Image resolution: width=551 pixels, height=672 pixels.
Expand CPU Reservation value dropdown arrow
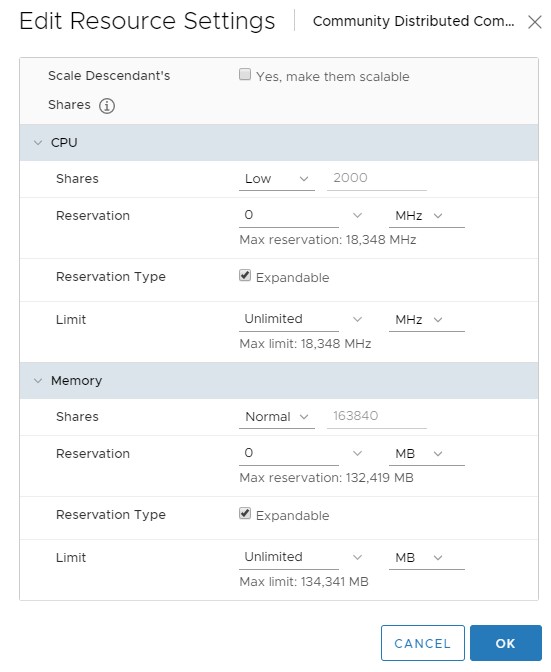point(357,216)
